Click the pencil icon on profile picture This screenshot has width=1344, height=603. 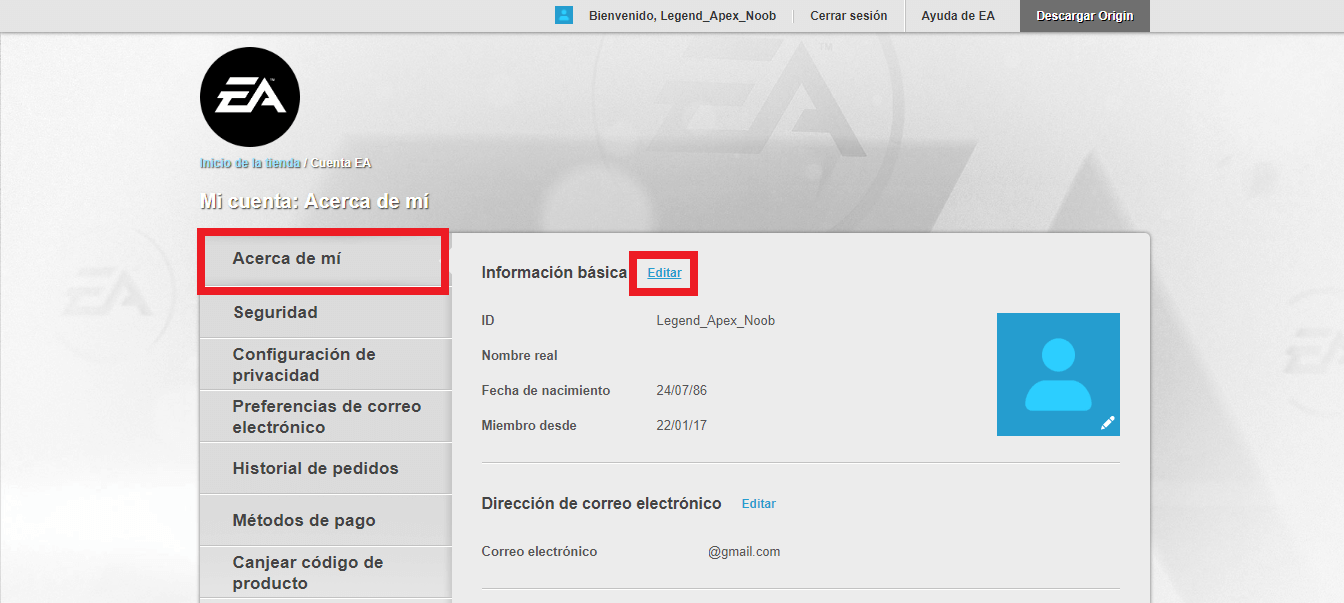tap(1107, 423)
